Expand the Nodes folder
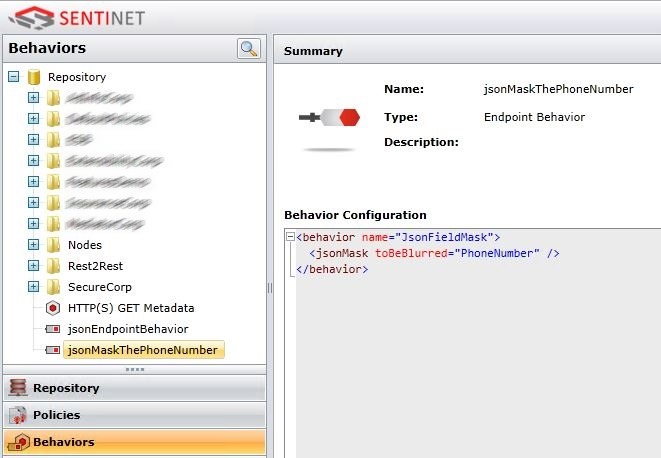The width and height of the screenshot is (661, 458). click(x=33, y=245)
